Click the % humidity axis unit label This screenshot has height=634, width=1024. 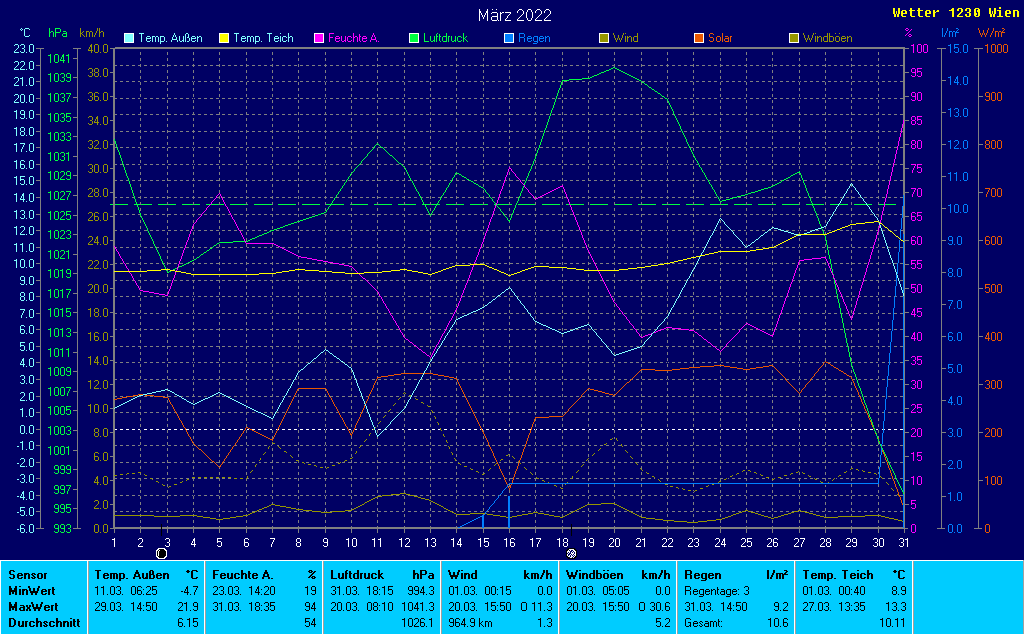tap(908, 33)
